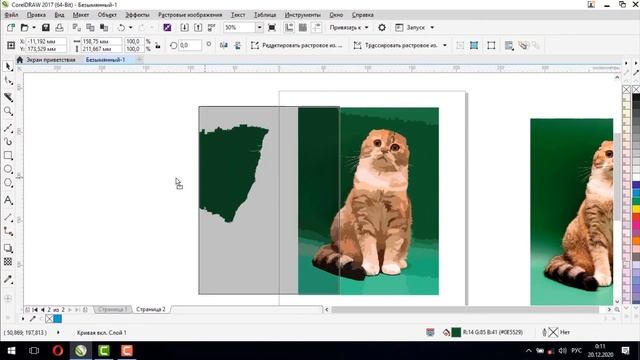This screenshot has width=640, height=360.
Task: Select the Transparency checkerboard tool
Action: (x=8, y=262)
